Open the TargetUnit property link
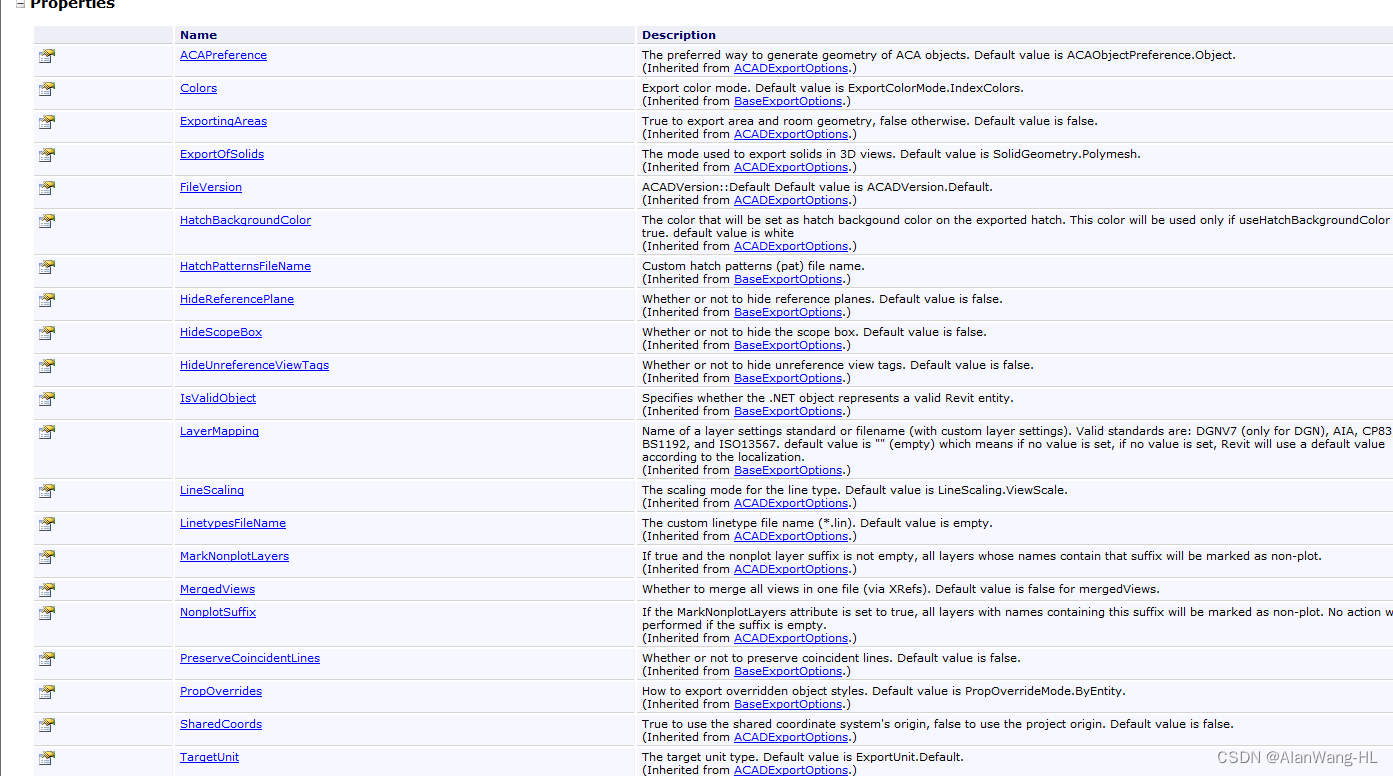This screenshot has height=776, width=1393. click(x=209, y=757)
